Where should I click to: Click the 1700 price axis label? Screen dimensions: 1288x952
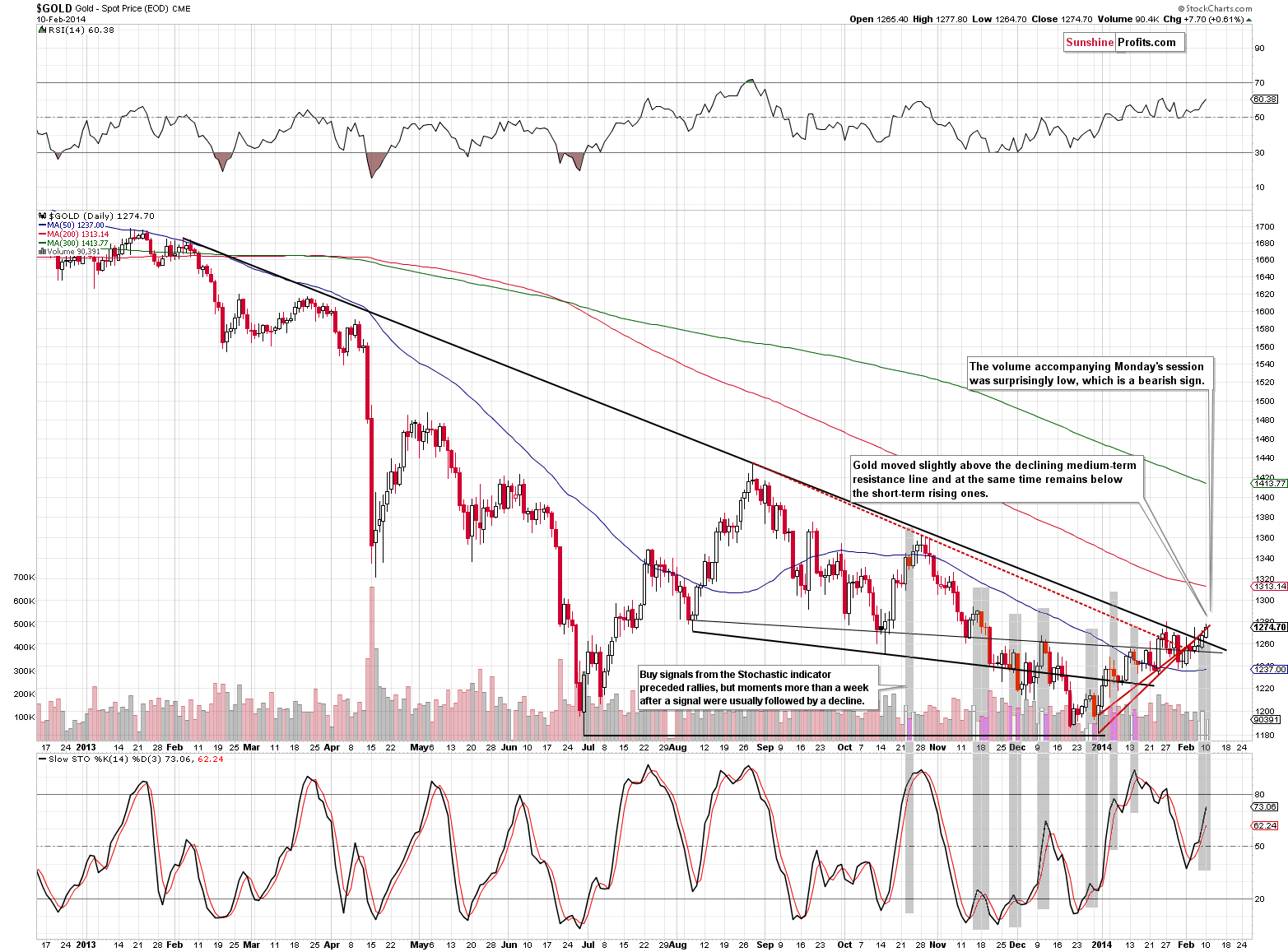tap(1264, 226)
